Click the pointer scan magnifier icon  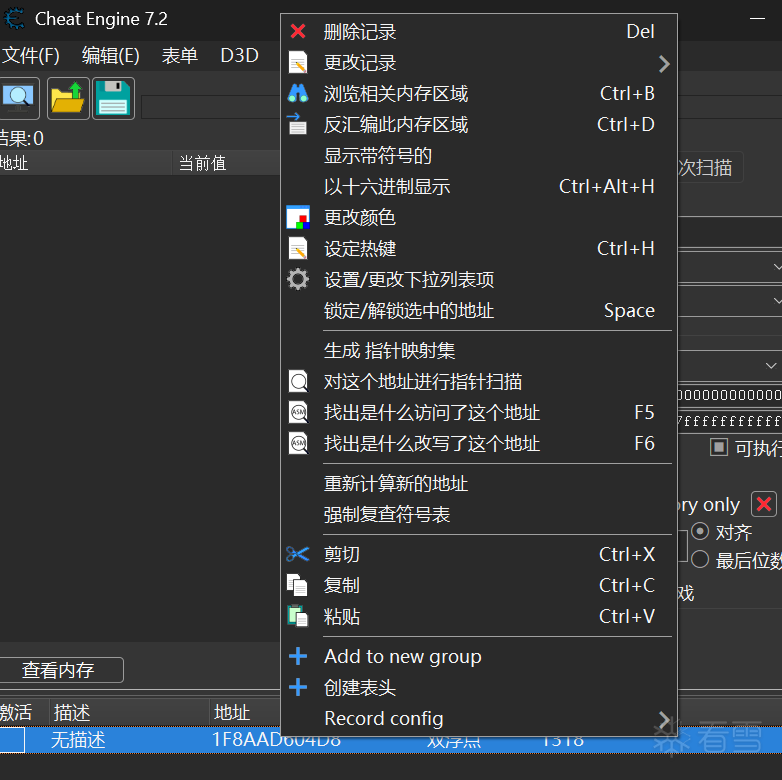click(x=298, y=382)
